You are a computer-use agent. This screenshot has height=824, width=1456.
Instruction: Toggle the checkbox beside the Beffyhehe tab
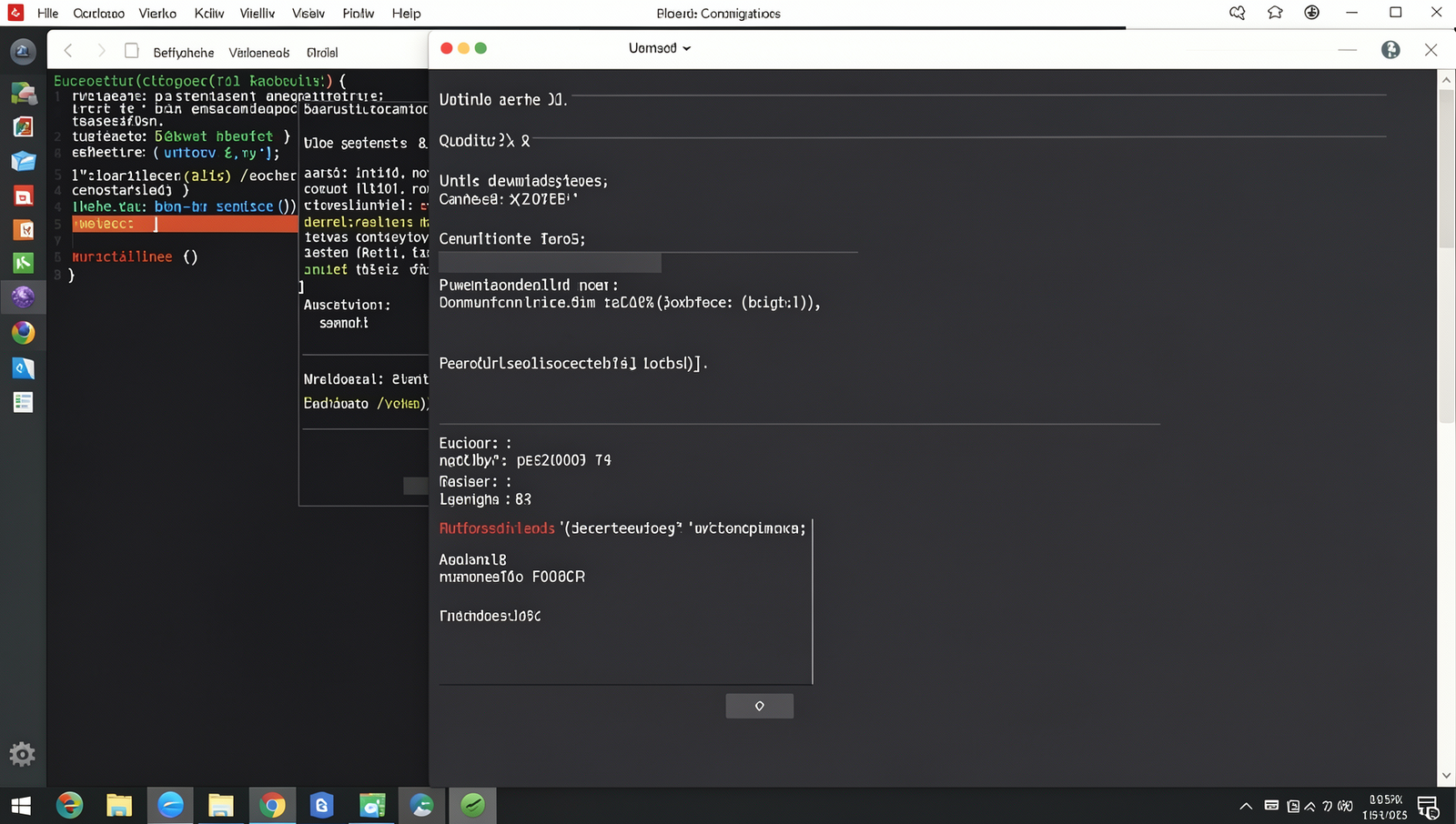pyautogui.click(x=132, y=51)
